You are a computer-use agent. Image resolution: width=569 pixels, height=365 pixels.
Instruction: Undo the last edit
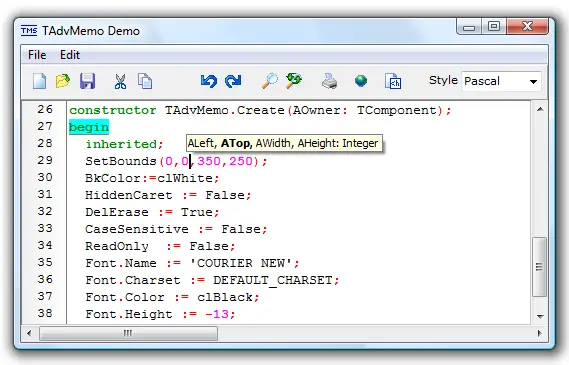tap(209, 81)
